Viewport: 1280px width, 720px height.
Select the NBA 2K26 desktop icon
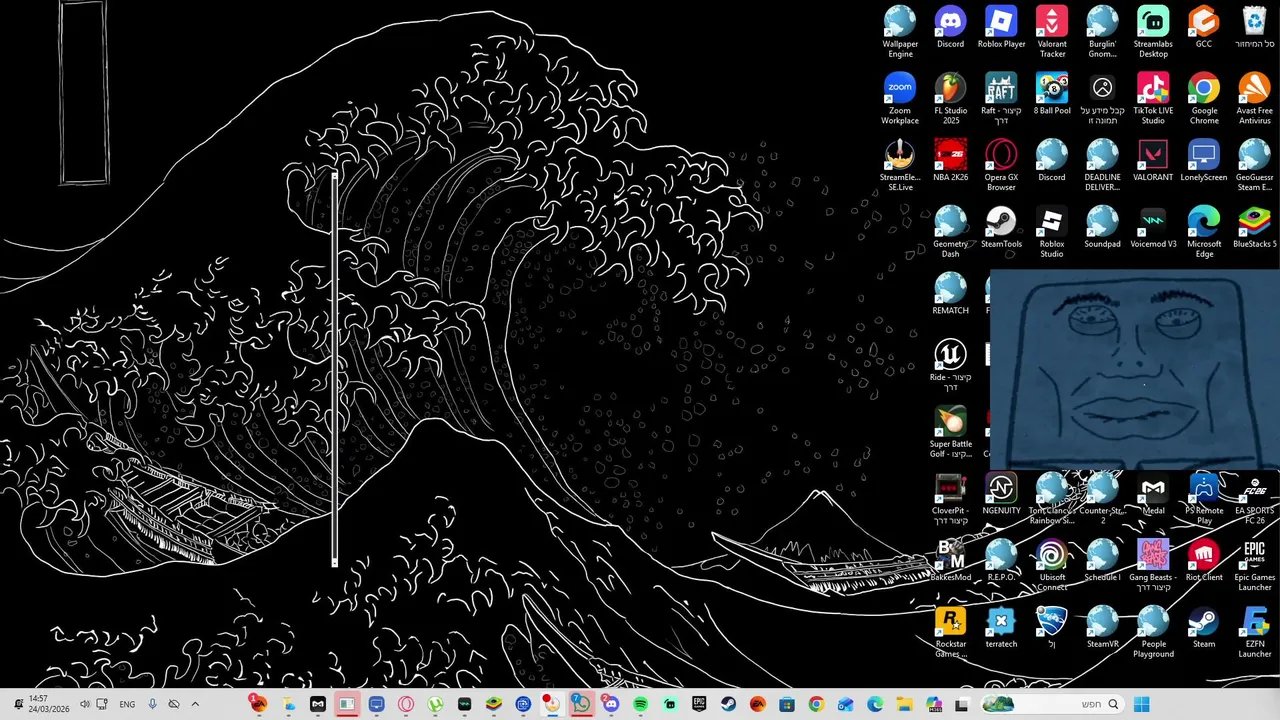point(950,160)
